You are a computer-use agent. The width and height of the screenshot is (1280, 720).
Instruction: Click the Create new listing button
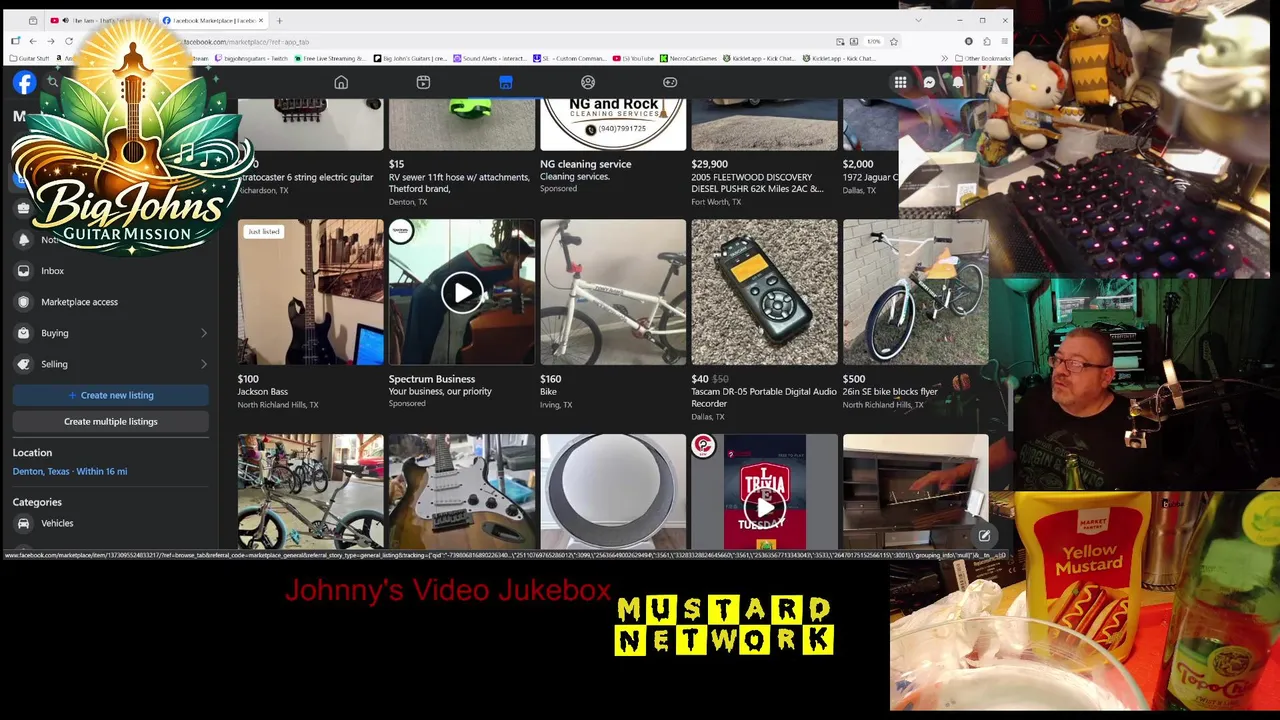point(111,395)
